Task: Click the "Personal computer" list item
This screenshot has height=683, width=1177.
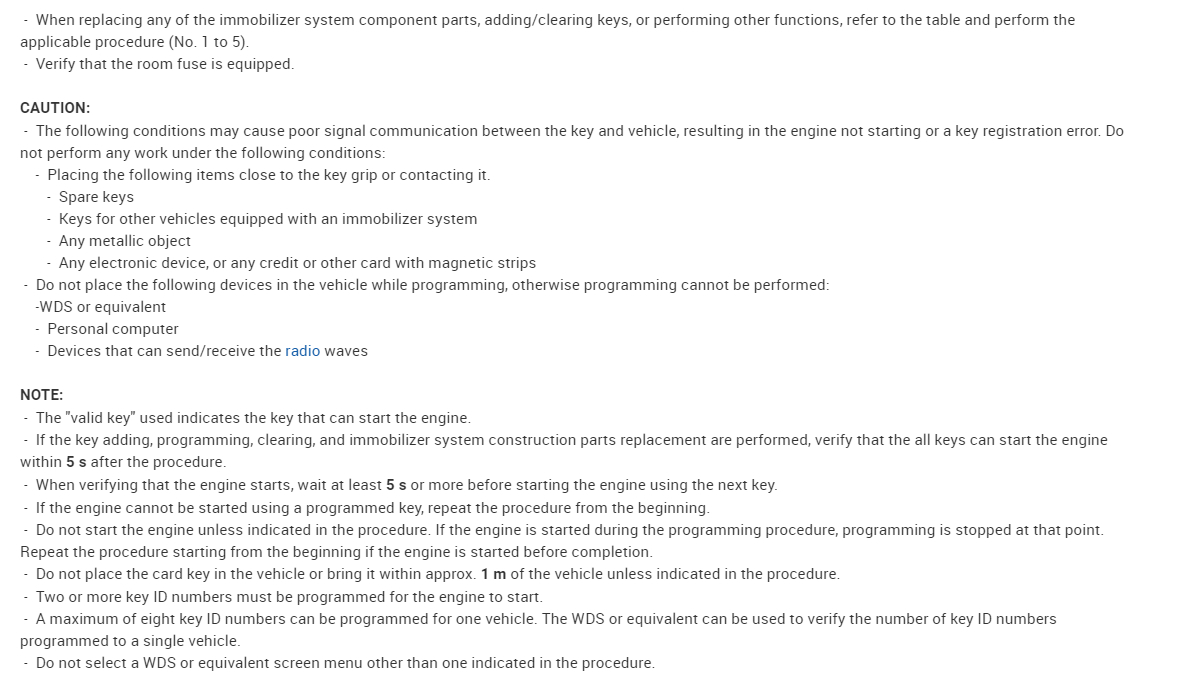Action: click(113, 329)
